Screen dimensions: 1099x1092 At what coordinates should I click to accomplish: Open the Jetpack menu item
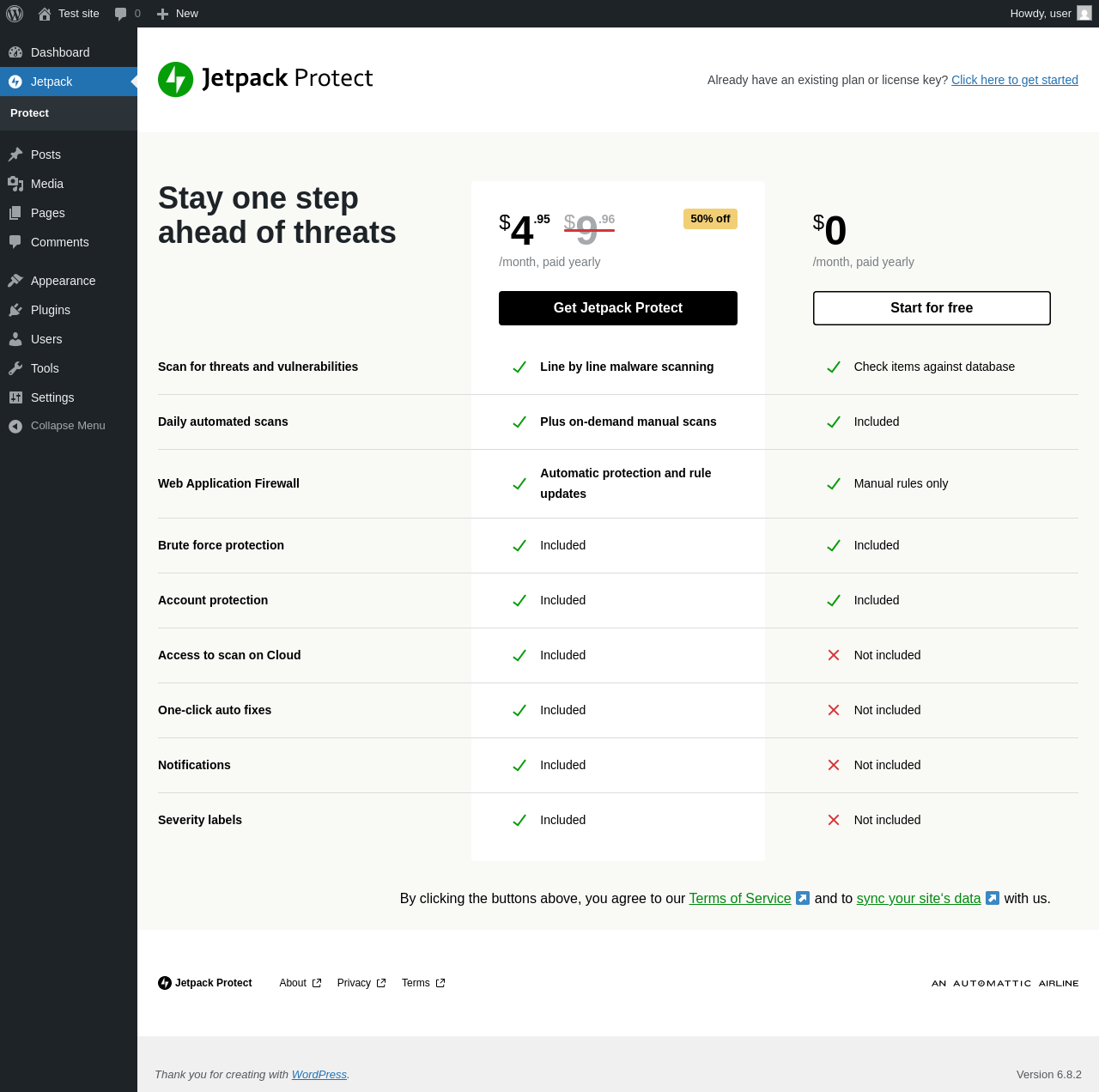(x=69, y=82)
